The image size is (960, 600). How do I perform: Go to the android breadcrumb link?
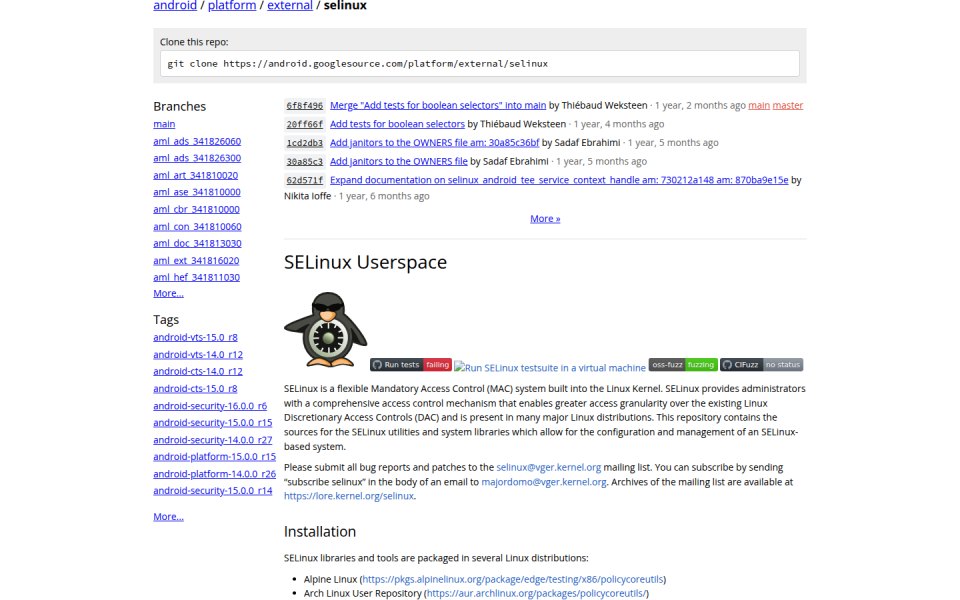[x=175, y=6]
